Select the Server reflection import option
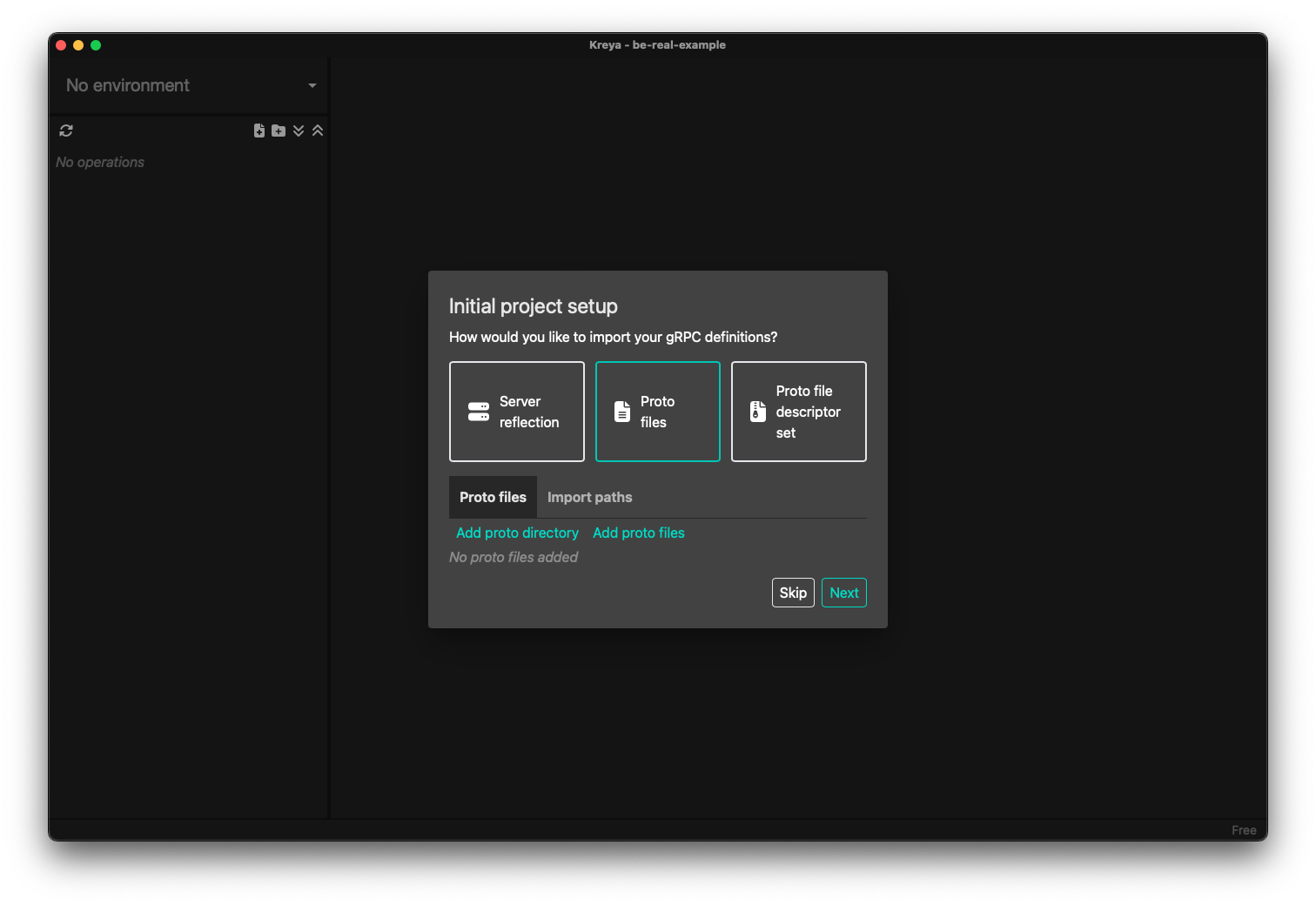Screen dimensions: 1316x905 coord(517,412)
